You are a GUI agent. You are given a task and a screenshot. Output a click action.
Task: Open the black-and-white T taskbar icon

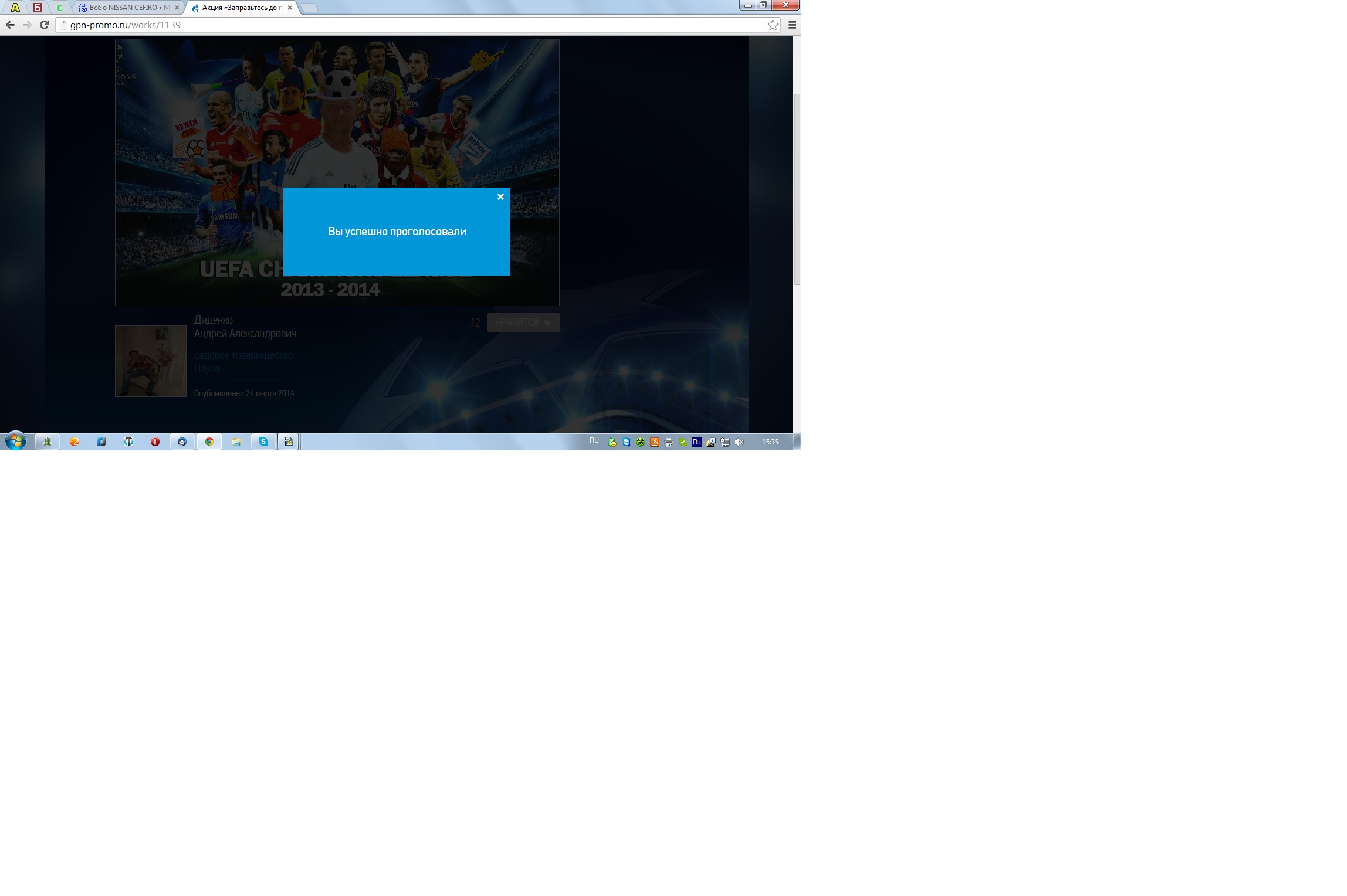[128, 442]
